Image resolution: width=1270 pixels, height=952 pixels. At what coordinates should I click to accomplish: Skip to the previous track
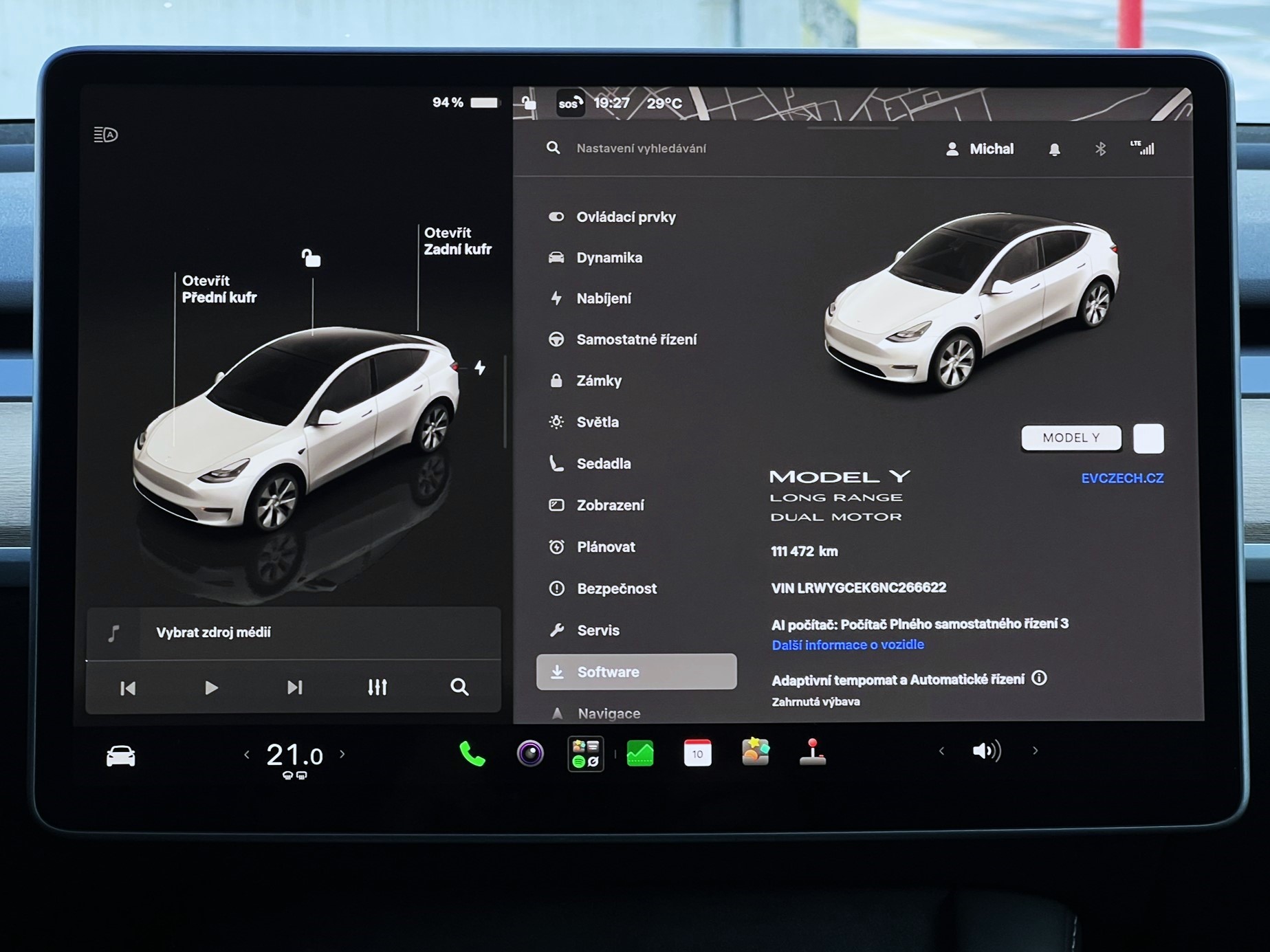[128, 688]
